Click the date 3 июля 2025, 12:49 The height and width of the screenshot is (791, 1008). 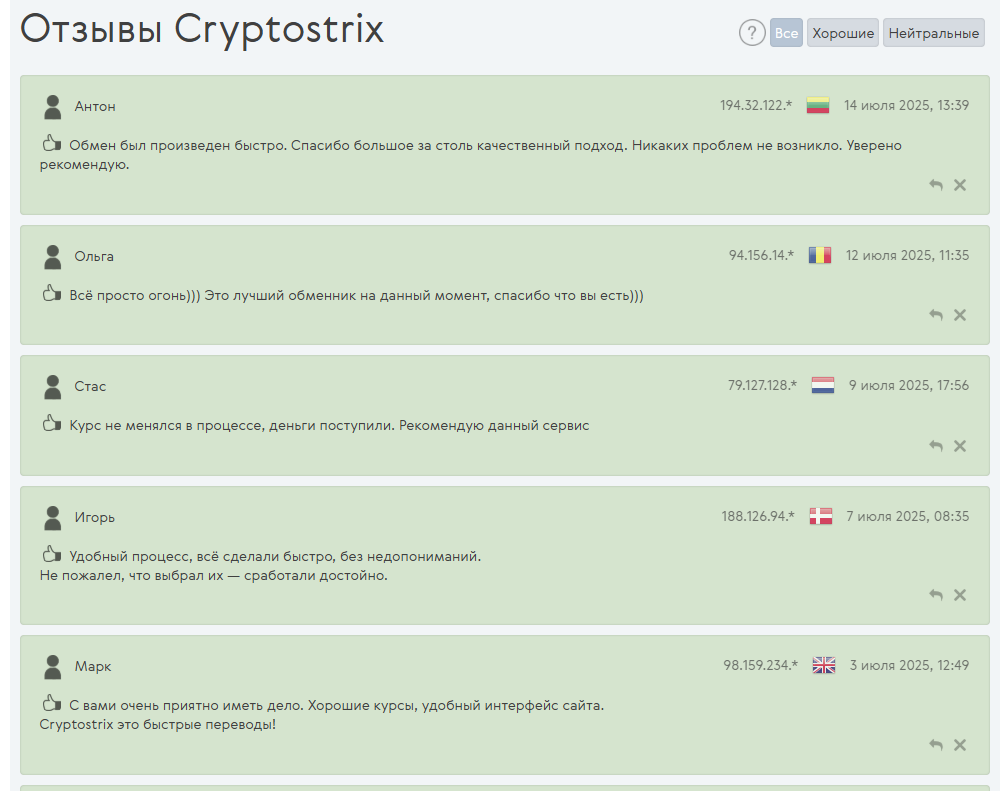(910, 666)
